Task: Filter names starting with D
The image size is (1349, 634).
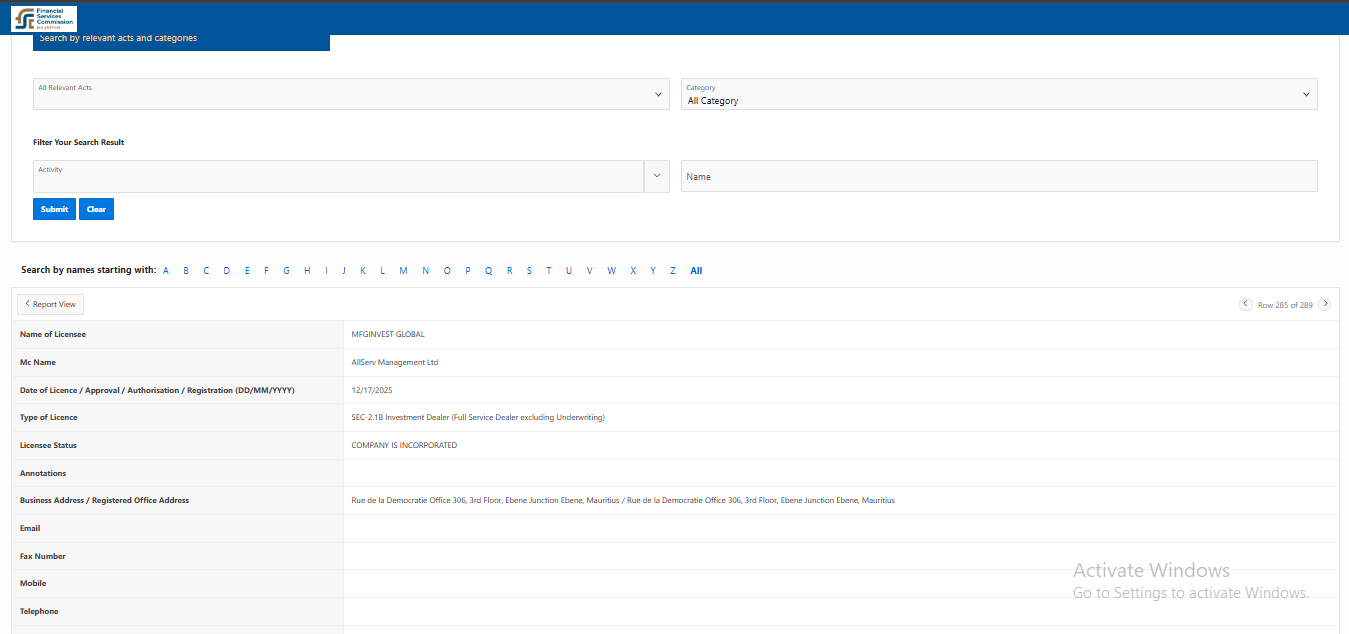Action: pyautogui.click(x=227, y=271)
